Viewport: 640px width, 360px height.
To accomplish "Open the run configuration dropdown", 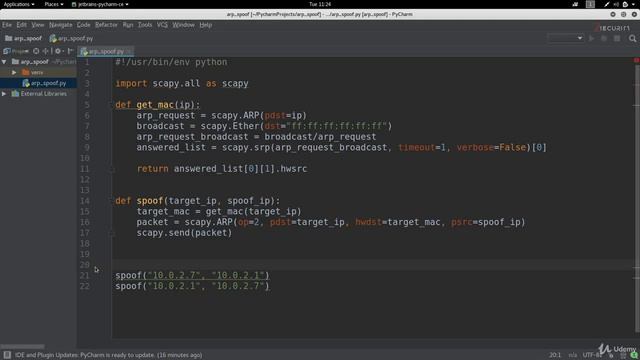I will (566, 38).
